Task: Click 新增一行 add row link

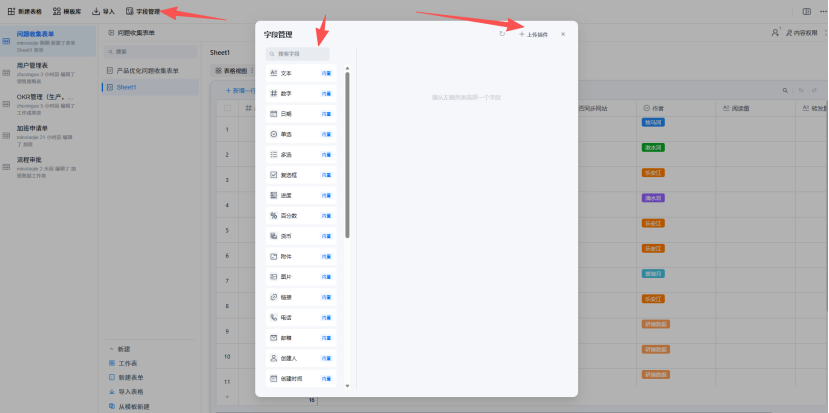Action: tap(241, 90)
